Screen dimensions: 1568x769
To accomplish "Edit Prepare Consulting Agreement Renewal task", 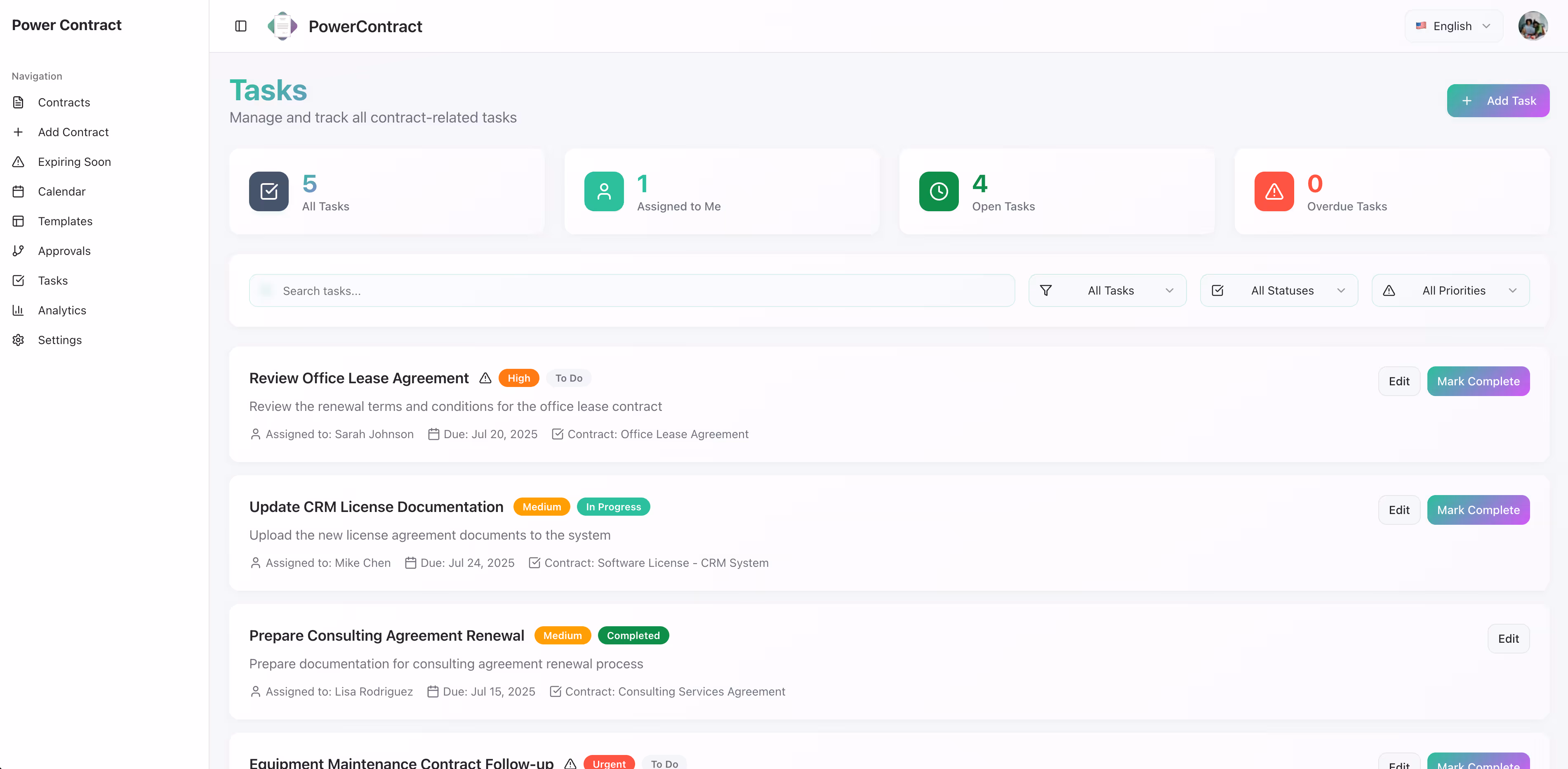I will pos(1508,639).
